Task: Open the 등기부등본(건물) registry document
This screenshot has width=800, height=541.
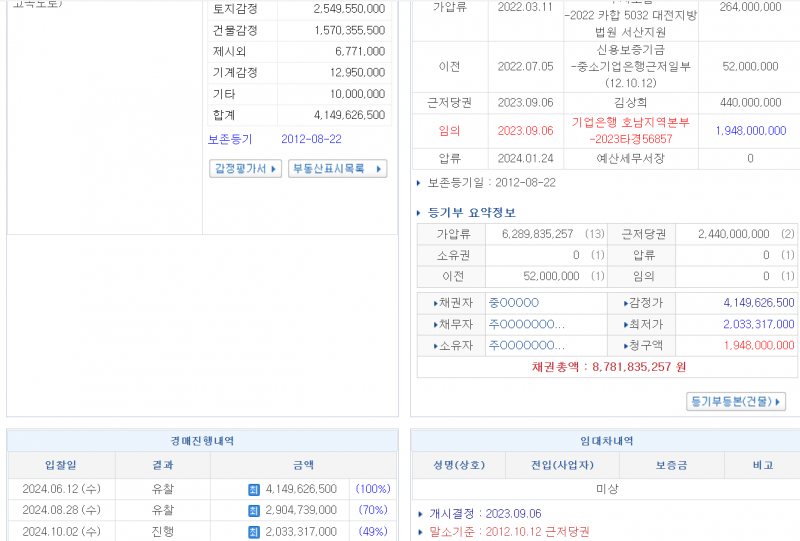Action: click(737, 401)
